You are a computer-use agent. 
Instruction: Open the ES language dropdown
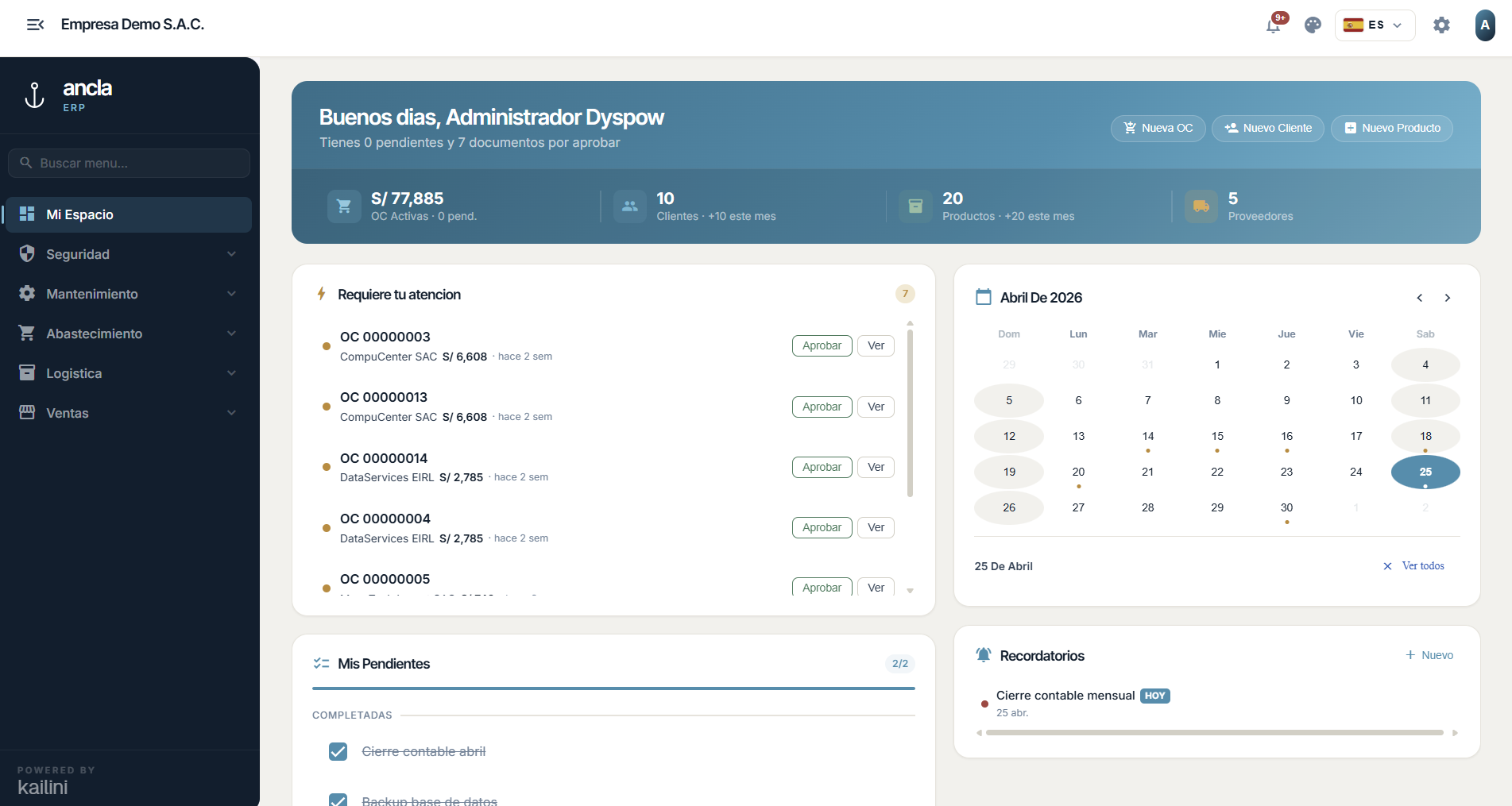(x=1375, y=25)
